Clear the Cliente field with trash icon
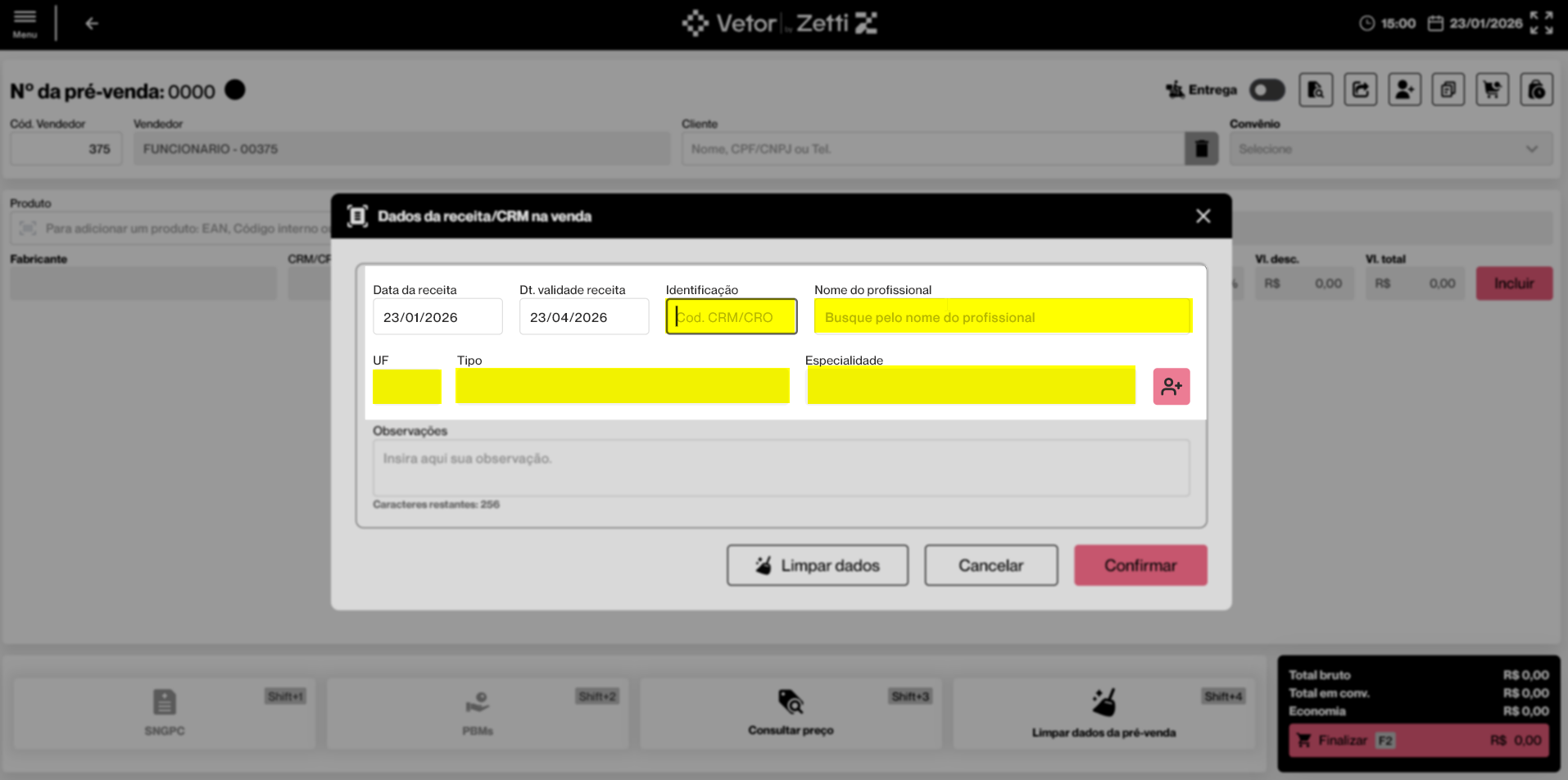 1201,149
